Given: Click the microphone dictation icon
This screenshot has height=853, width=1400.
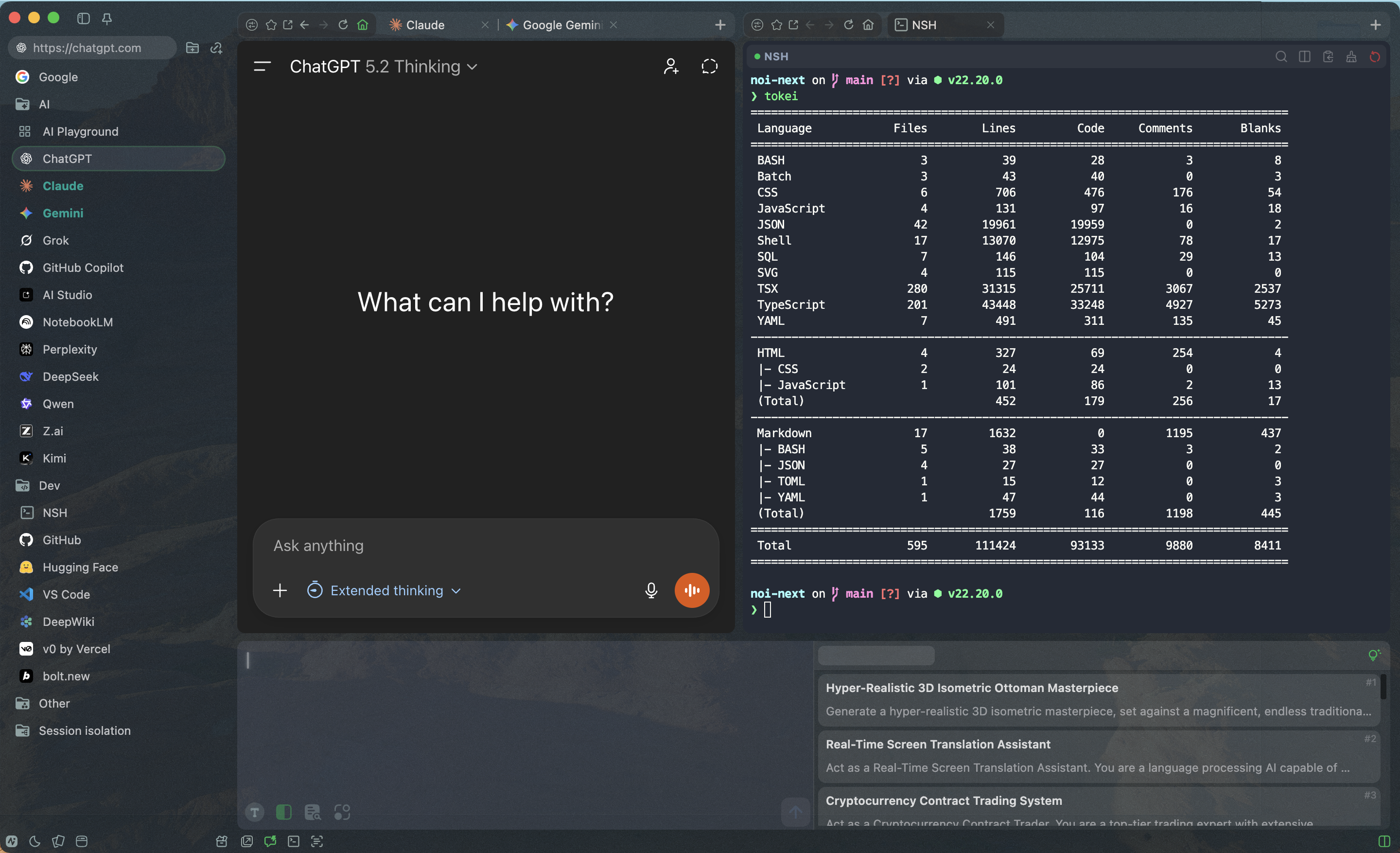Looking at the screenshot, I should [651, 590].
